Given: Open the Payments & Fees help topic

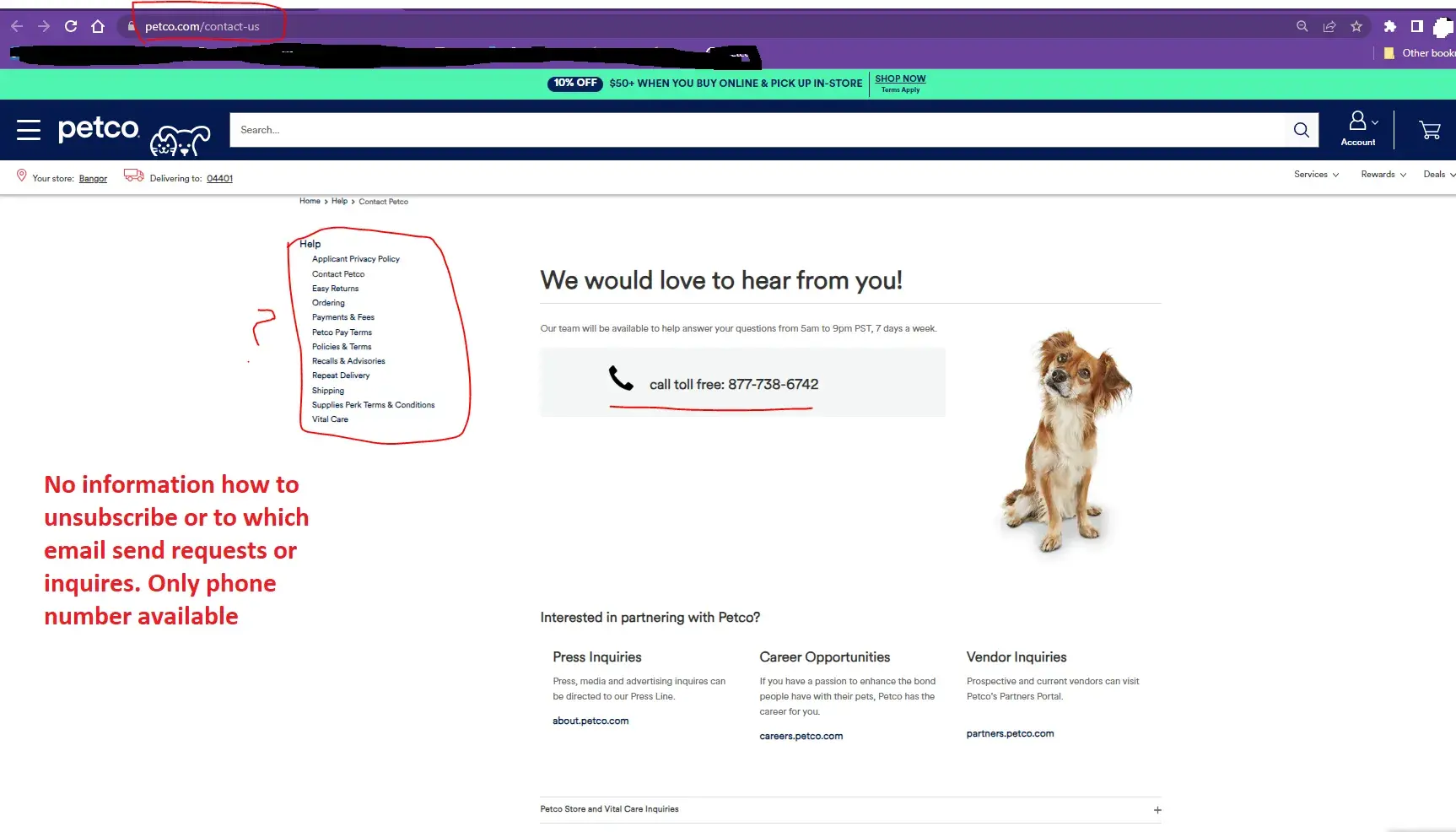Looking at the screenshot, I should pyautogui.click(x=343, y=317).
